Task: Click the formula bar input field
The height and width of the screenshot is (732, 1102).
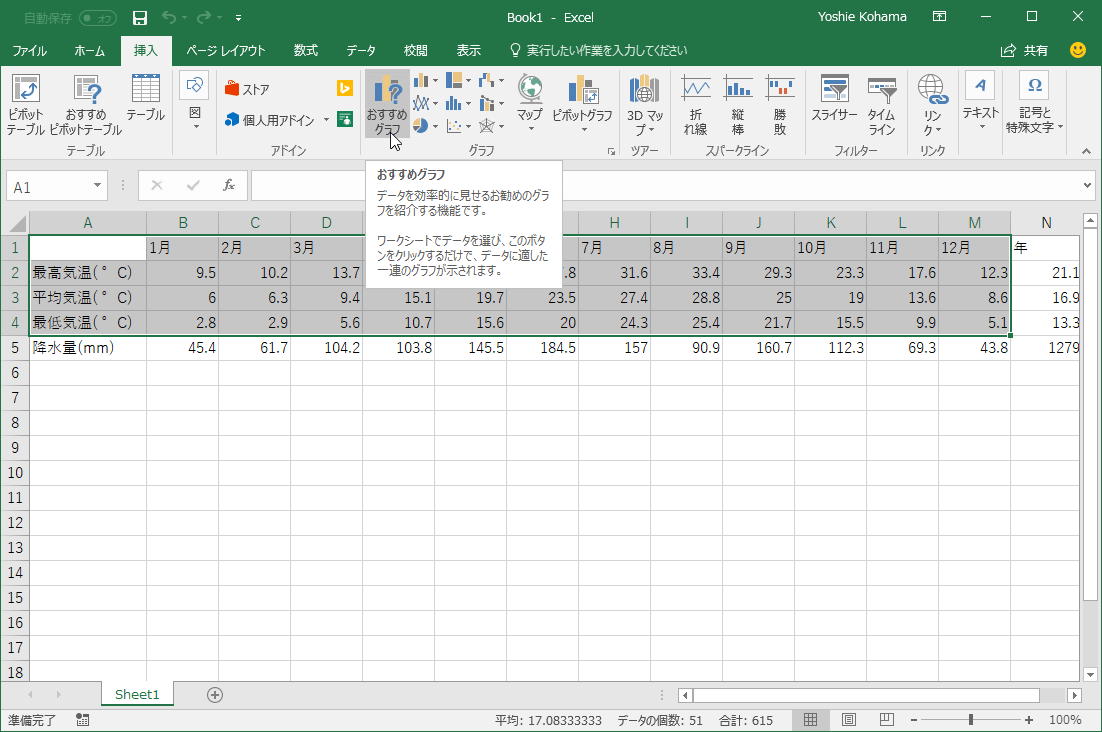Action: click(660, 186)
